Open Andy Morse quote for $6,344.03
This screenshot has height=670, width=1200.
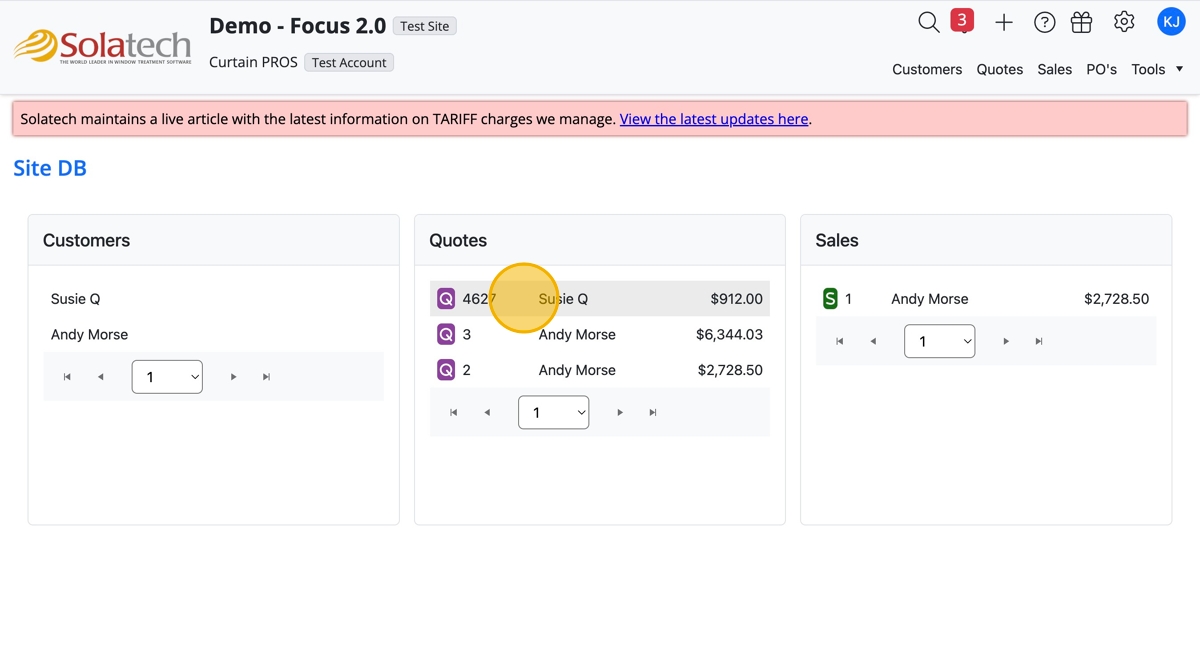(x=599, y=334)
